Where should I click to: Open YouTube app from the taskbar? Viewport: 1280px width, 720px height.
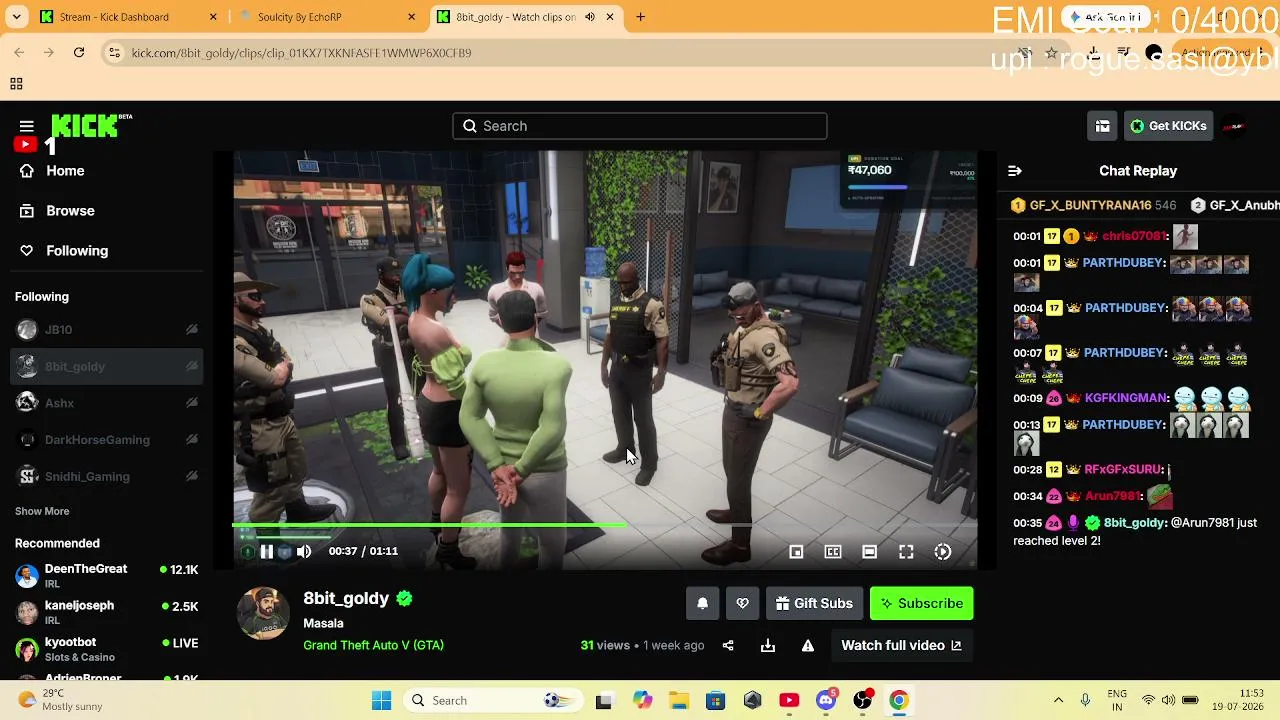click(789, 701)
